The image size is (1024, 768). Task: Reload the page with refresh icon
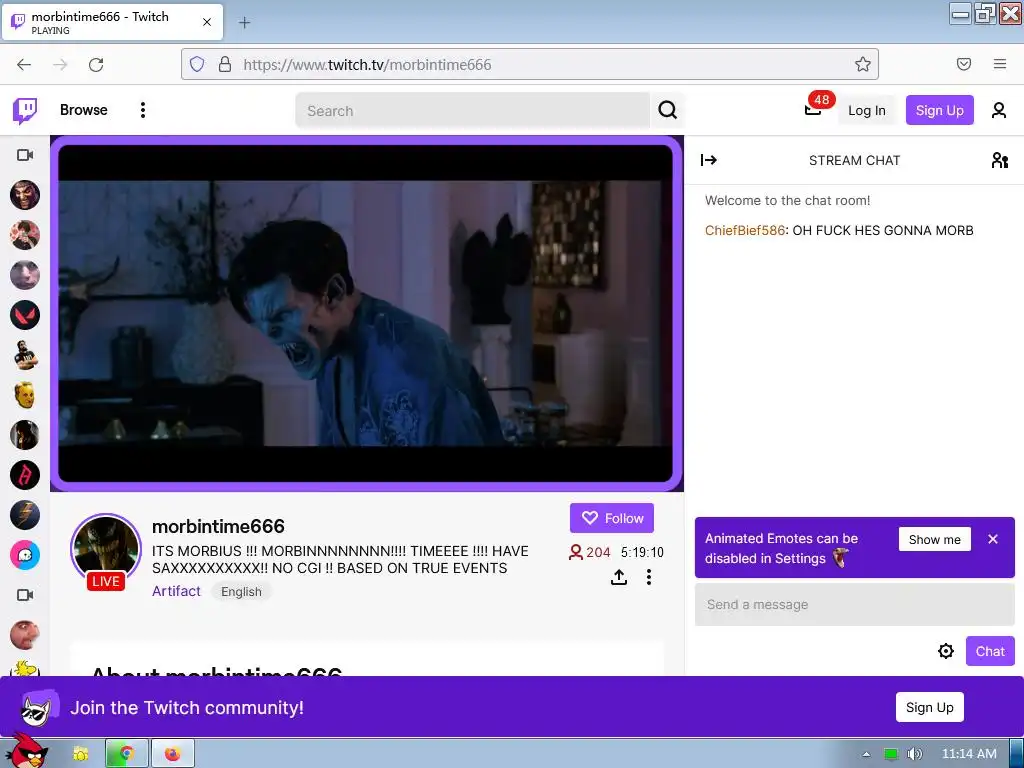[x=96, y=64]
